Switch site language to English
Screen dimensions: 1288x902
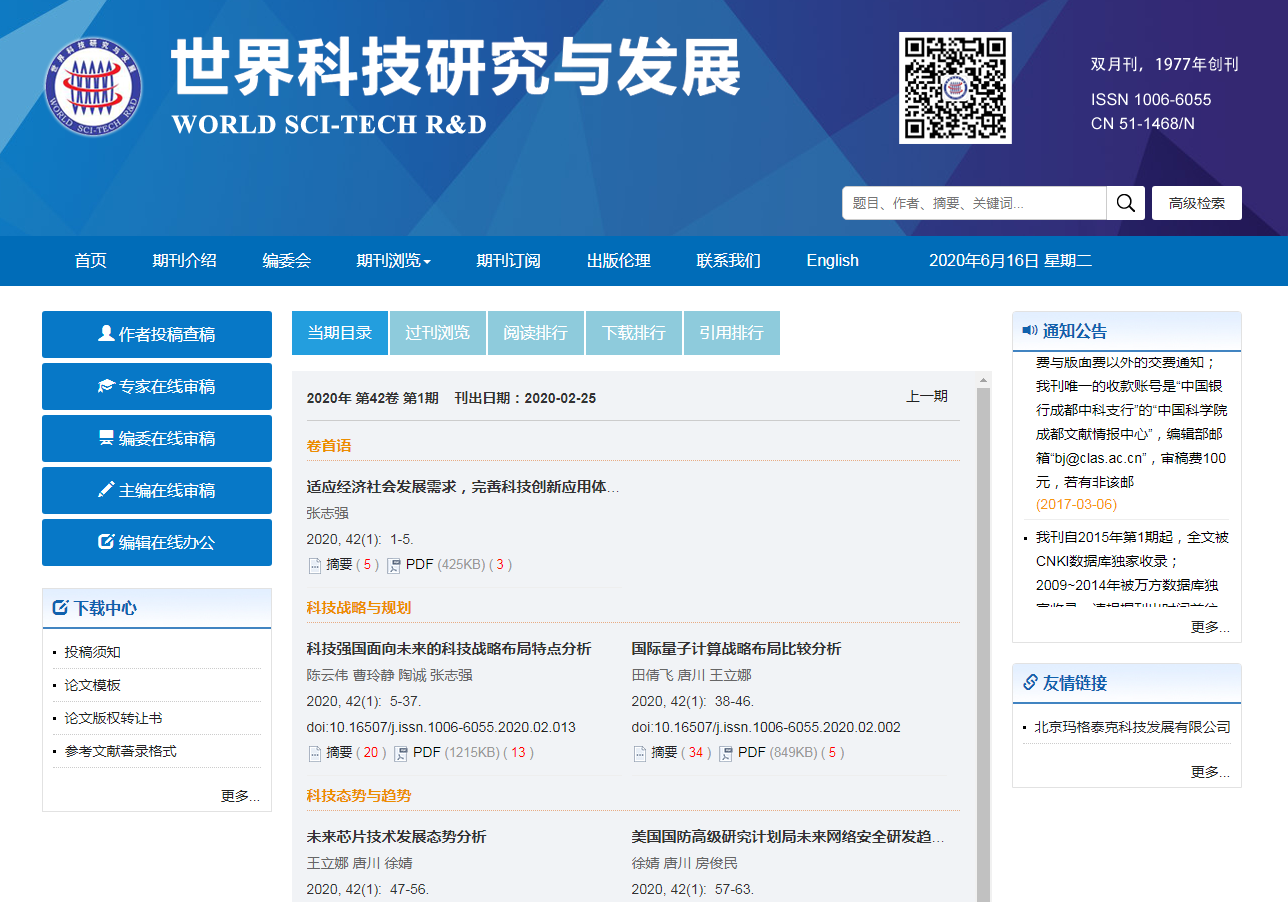(x=832, y=261)
